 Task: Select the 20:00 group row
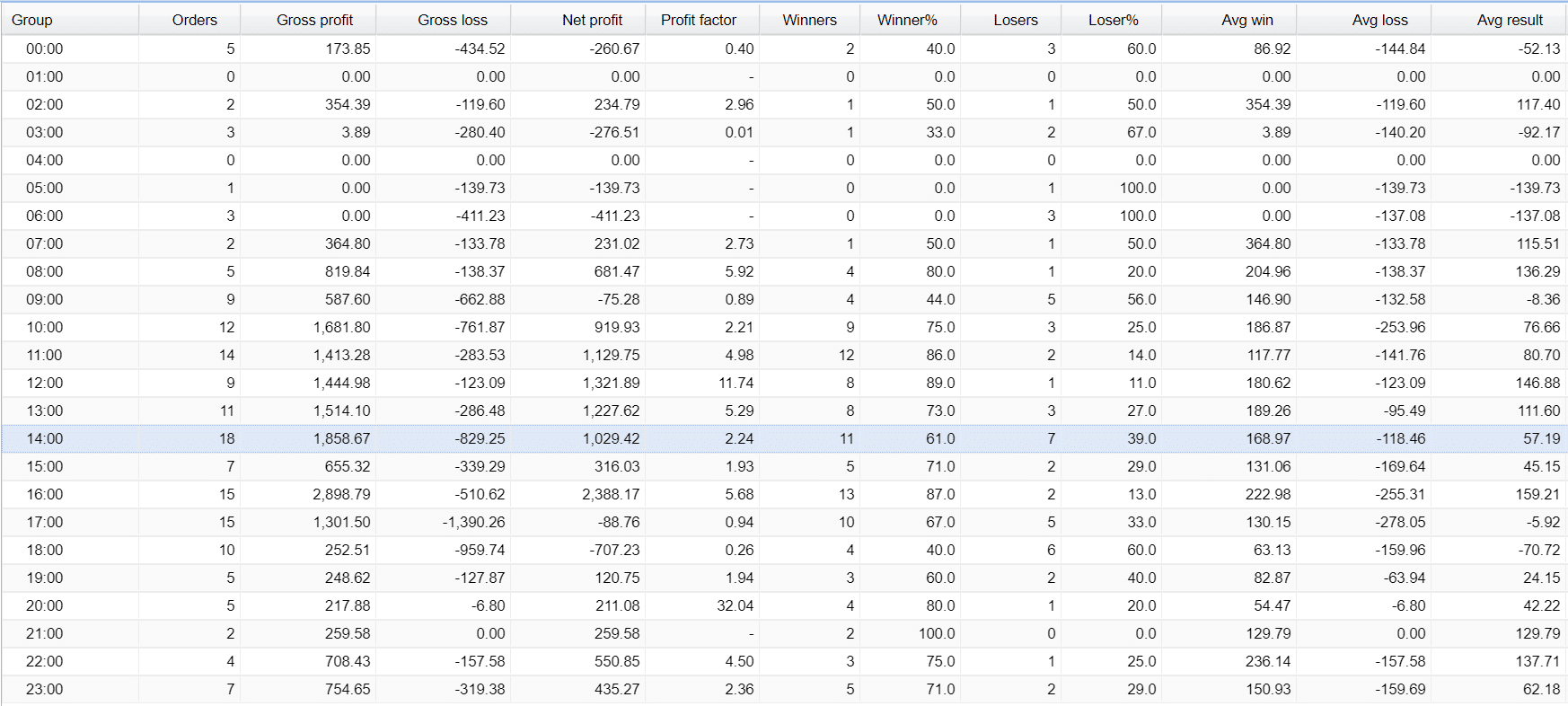[784, 605]
